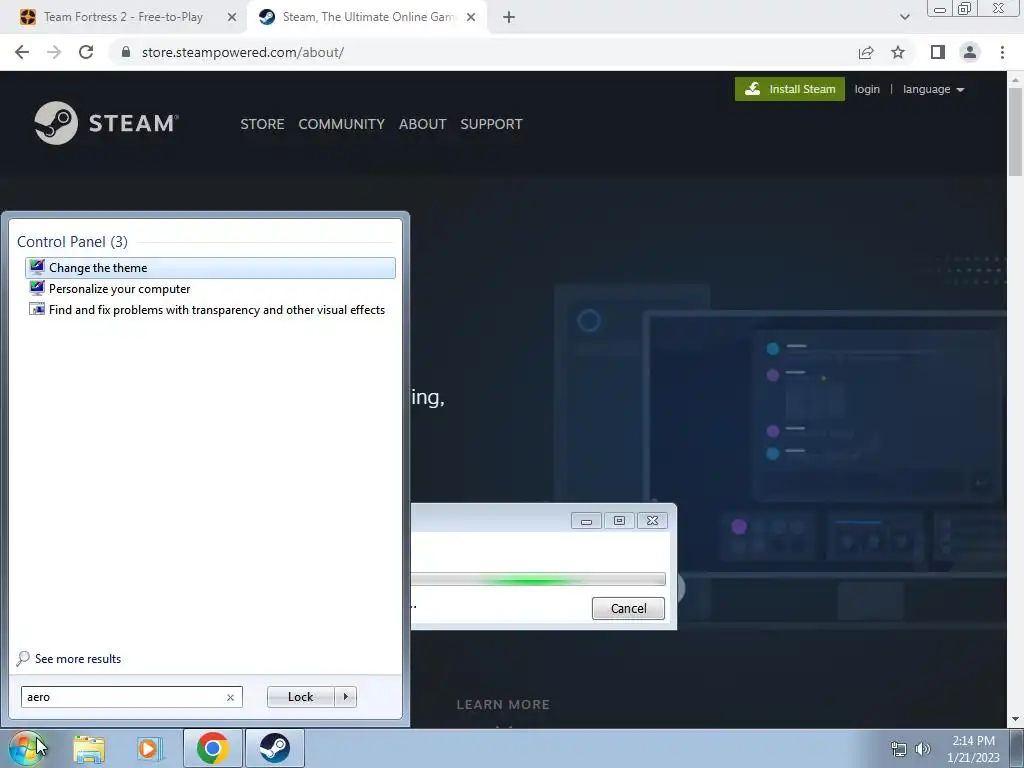The width and height of the screenshot is (1024, 768).
Task: Click the address bar URL
Action: pos(242,52)
